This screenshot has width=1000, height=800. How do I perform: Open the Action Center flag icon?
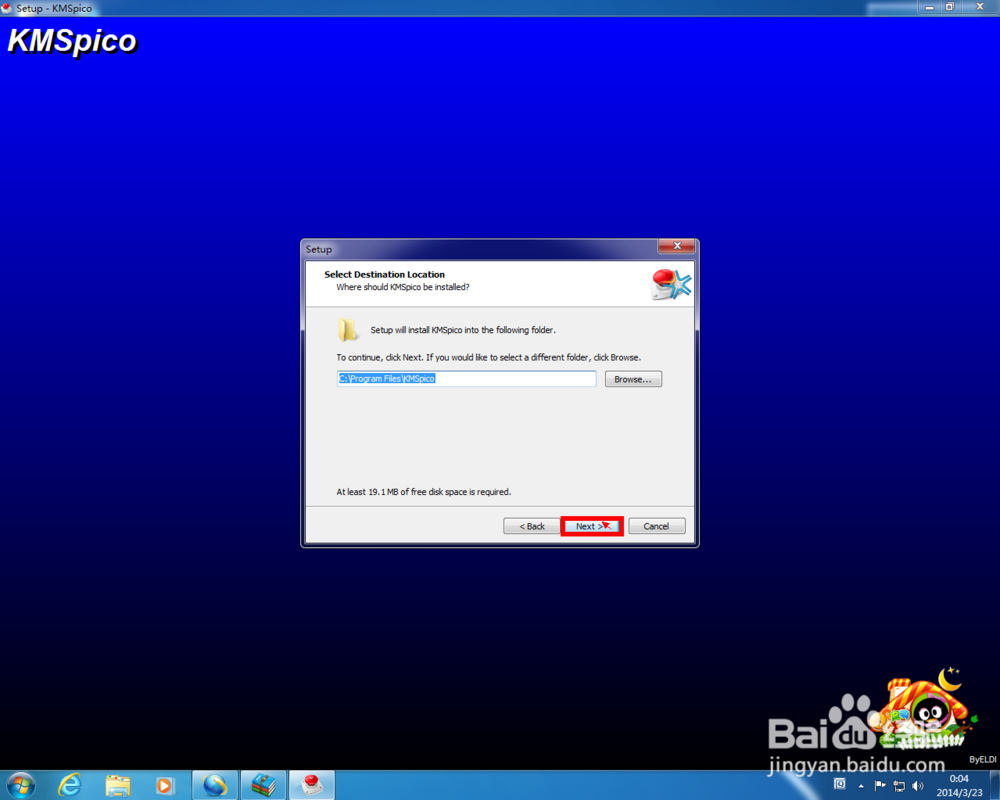[879, 786]
